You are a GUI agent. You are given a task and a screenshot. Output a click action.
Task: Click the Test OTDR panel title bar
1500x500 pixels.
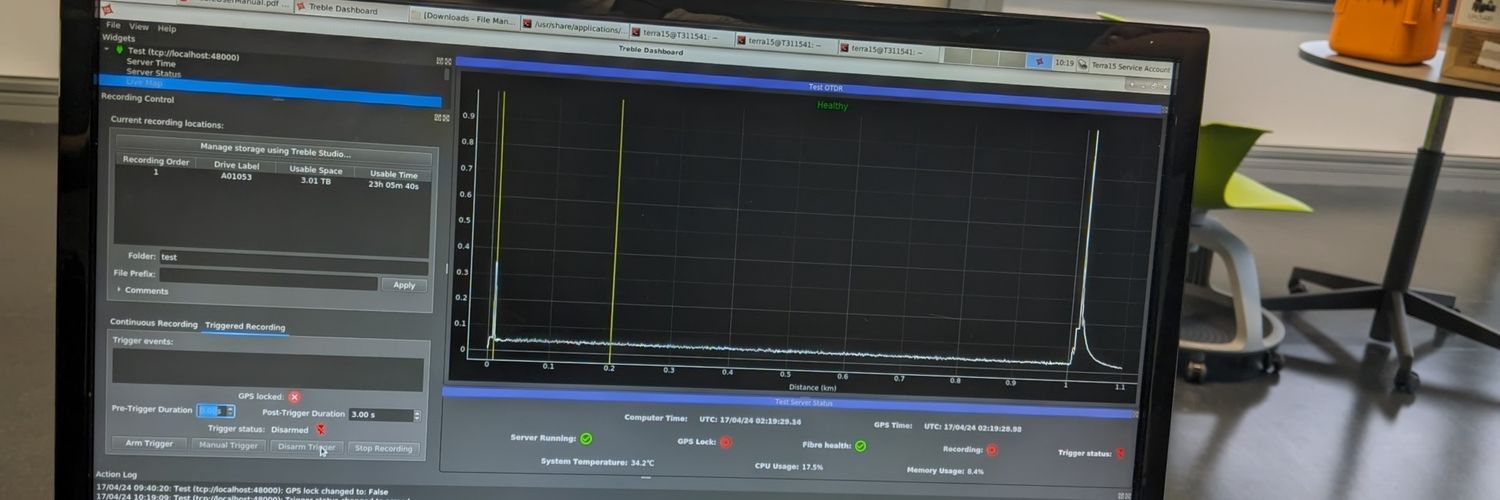[x=810, y=87]
